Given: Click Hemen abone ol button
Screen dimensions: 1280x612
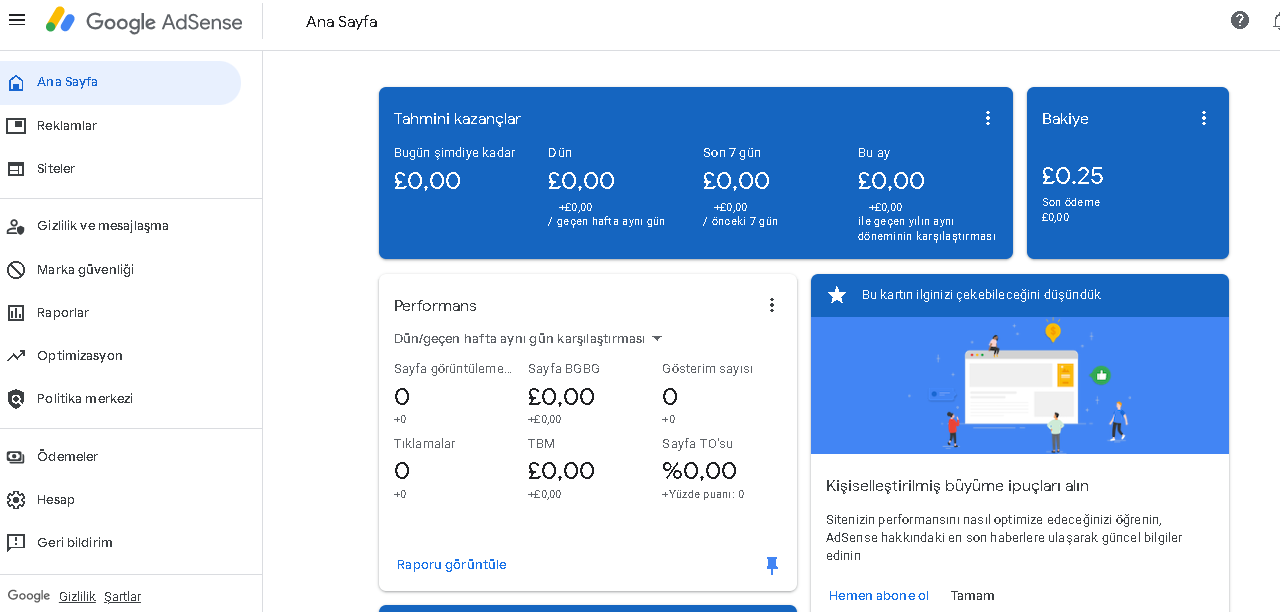Looking at the screenshot, I should 879,596.
